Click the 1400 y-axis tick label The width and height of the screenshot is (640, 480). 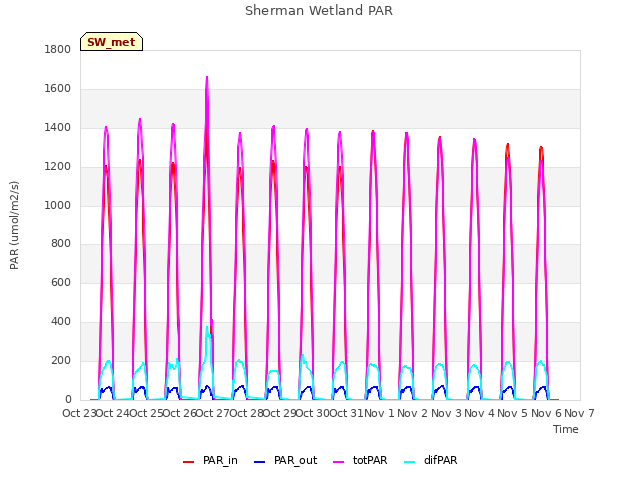coord(58,127)
